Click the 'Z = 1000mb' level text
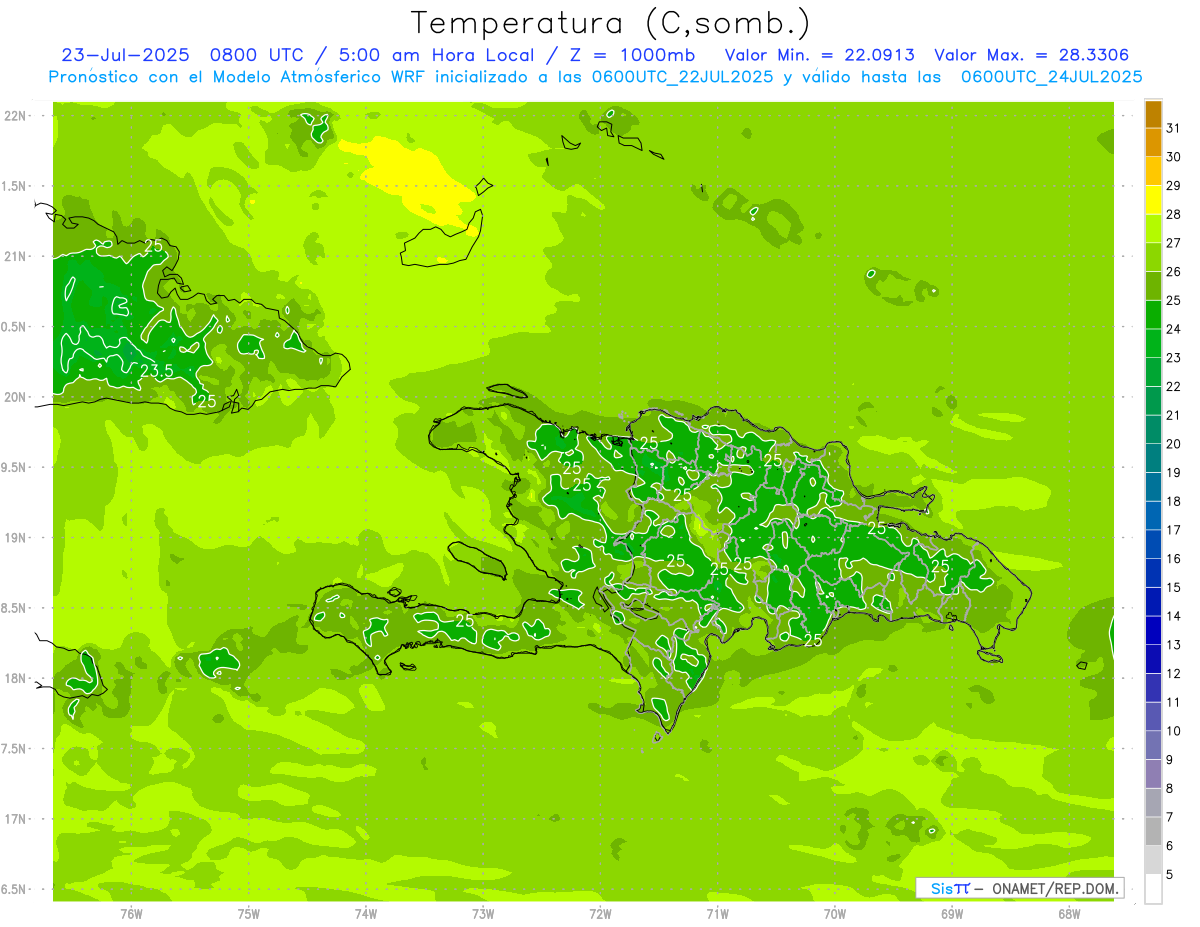Screen dimensions: 1200x927 click(631, 55)
